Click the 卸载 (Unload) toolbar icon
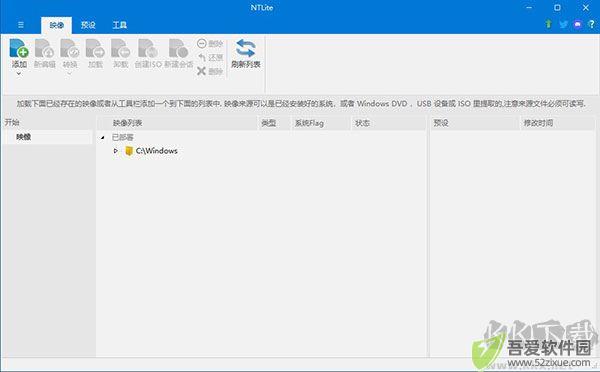This screenshot has width=600, height=372. pyautogui.click(x=121, y=48)
